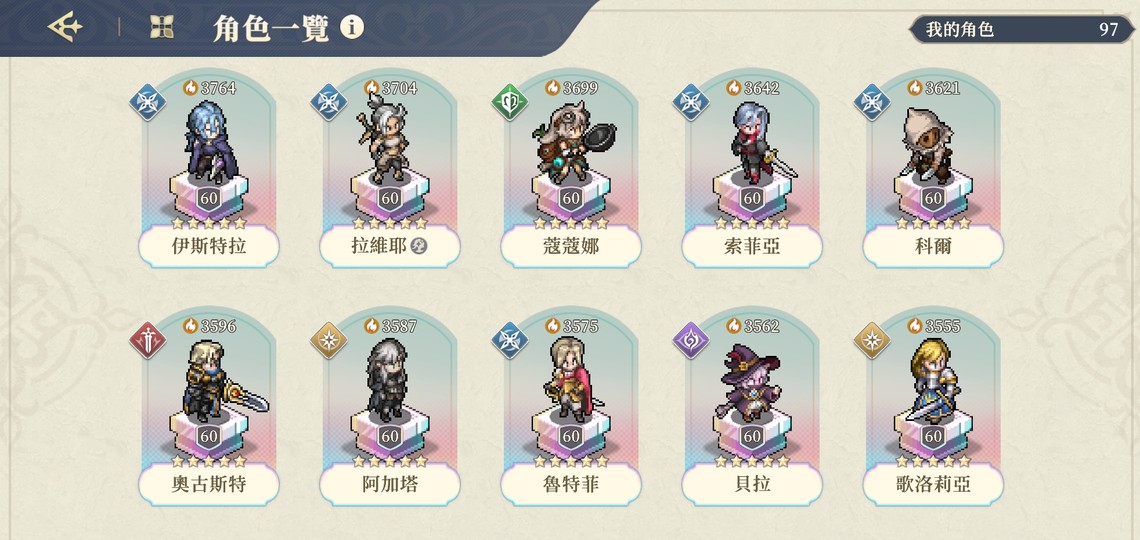Viewport: 1140px width, 540px height.
Task: Click the green shield emblem on 蔻蔻娜
Action: (x=510, y=102)
